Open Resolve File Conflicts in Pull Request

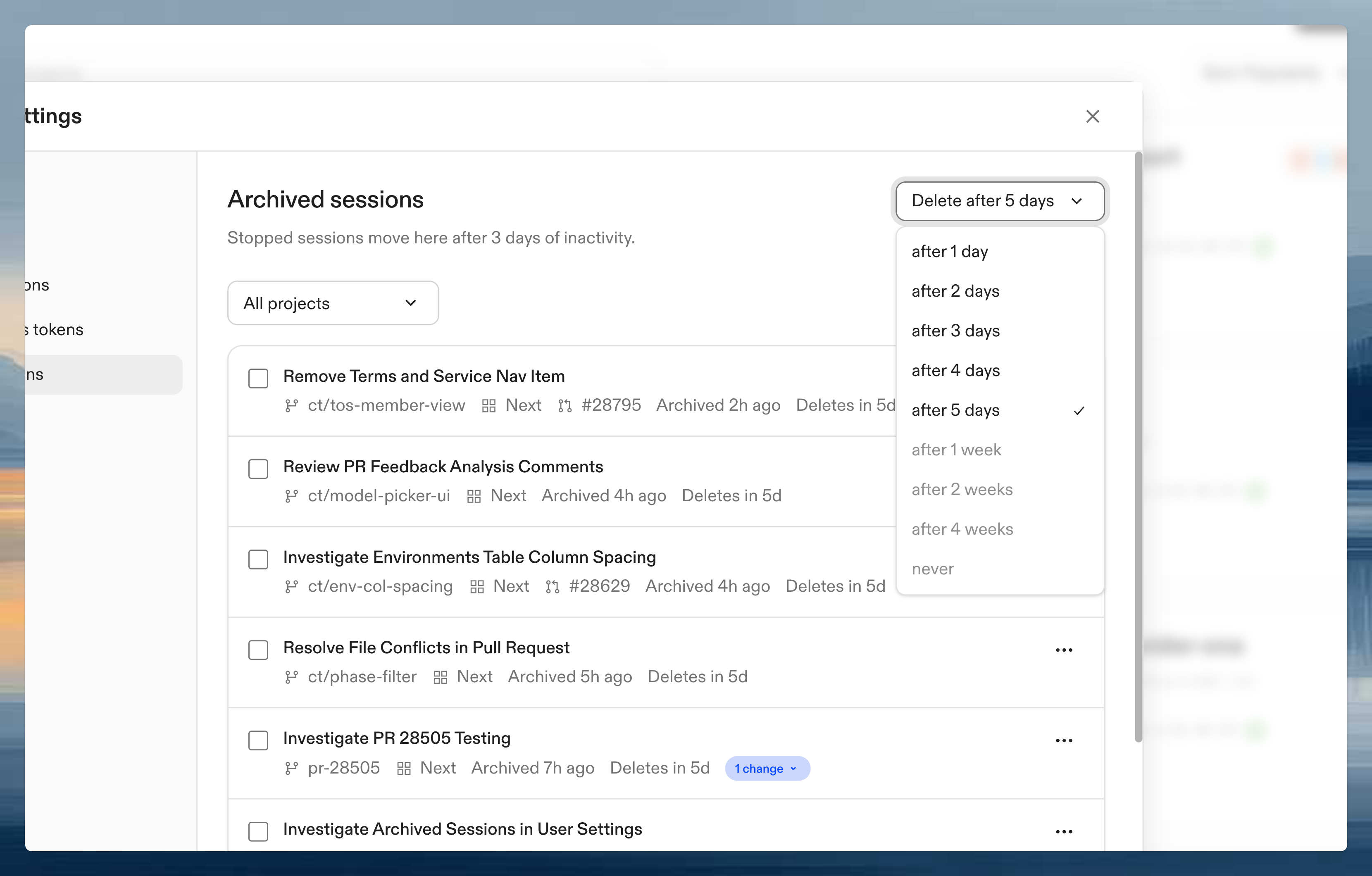pyautogui.click(x=426, y=648)
